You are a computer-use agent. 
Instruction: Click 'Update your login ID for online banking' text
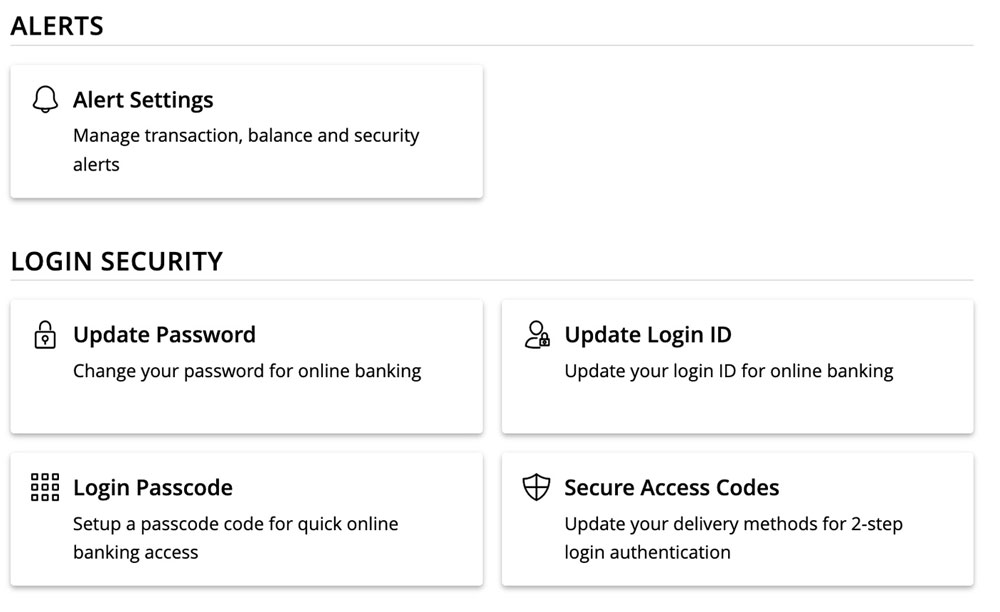729,371
